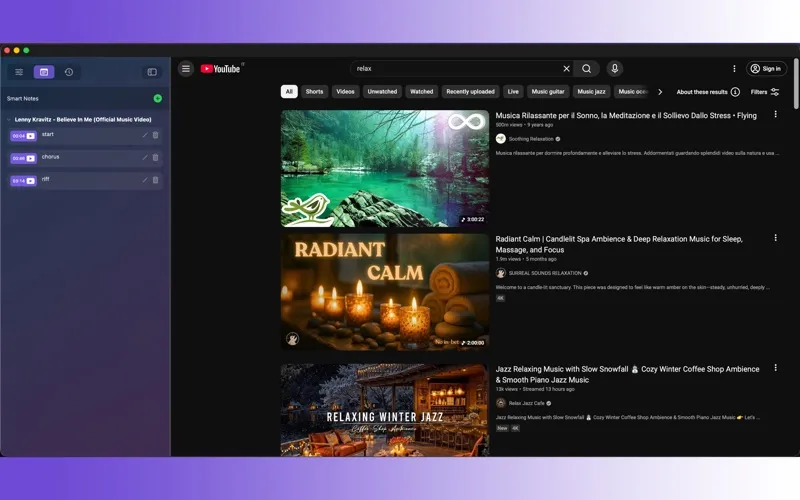The width and height of the screenshot is (800, 500).
Task: Visit the Soothing Relaxation channel
Action: pos(531,139)
